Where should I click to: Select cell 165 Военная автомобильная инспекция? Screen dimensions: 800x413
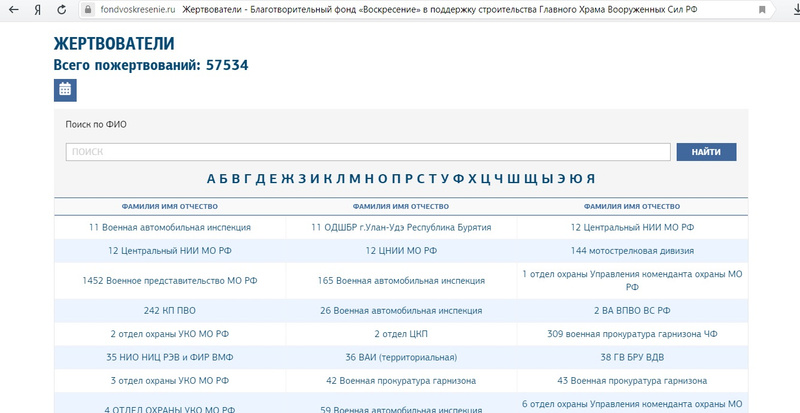[401, 281]
